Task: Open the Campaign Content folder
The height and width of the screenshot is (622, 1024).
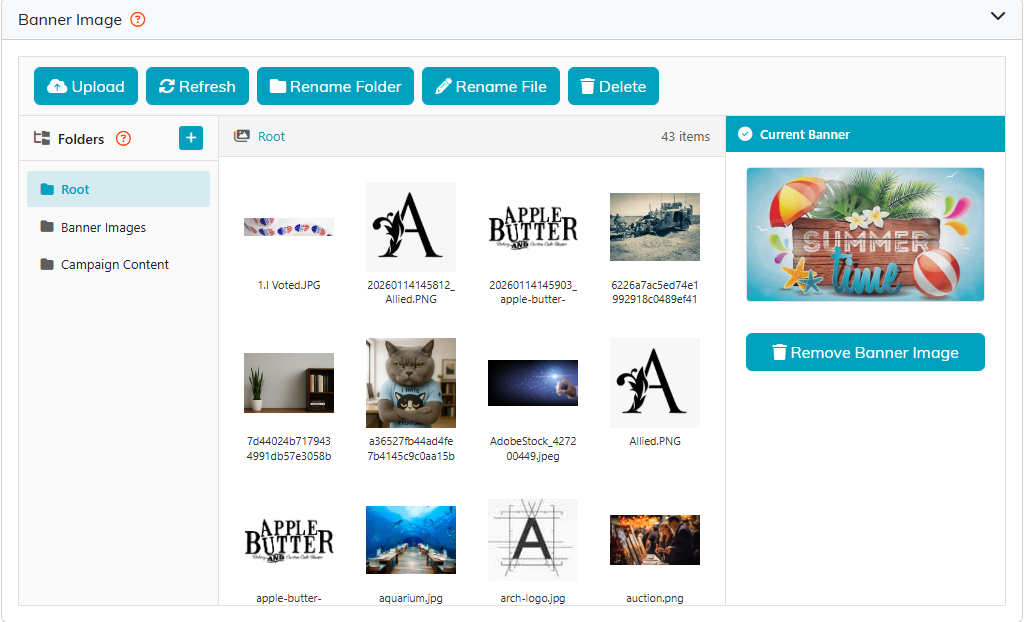Action: click(x=118, y=265)
